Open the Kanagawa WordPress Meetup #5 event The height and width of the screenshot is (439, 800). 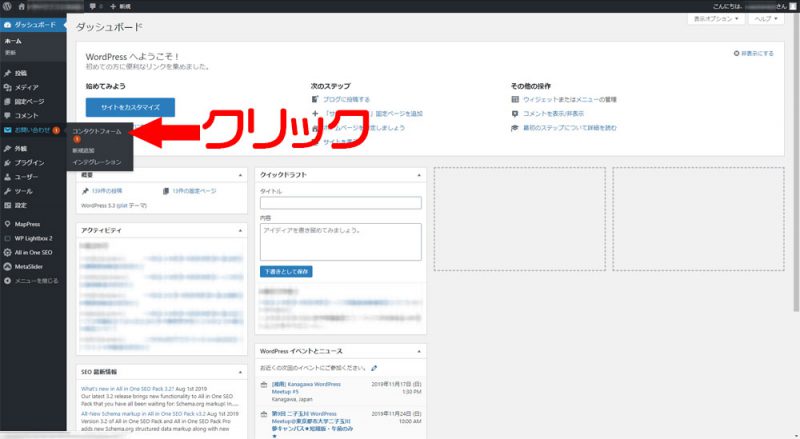pos(306,388)
